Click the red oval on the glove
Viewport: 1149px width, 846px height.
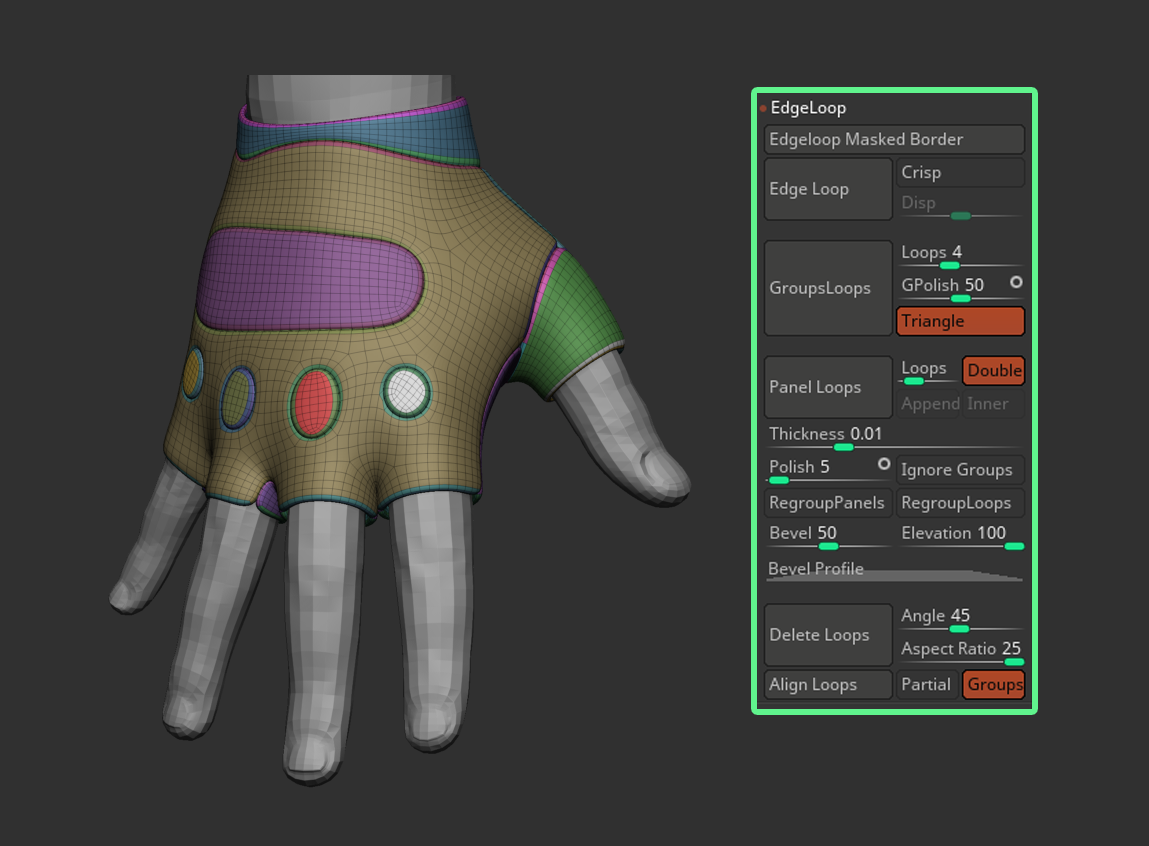pyautogui.click(x=313, y=401)
